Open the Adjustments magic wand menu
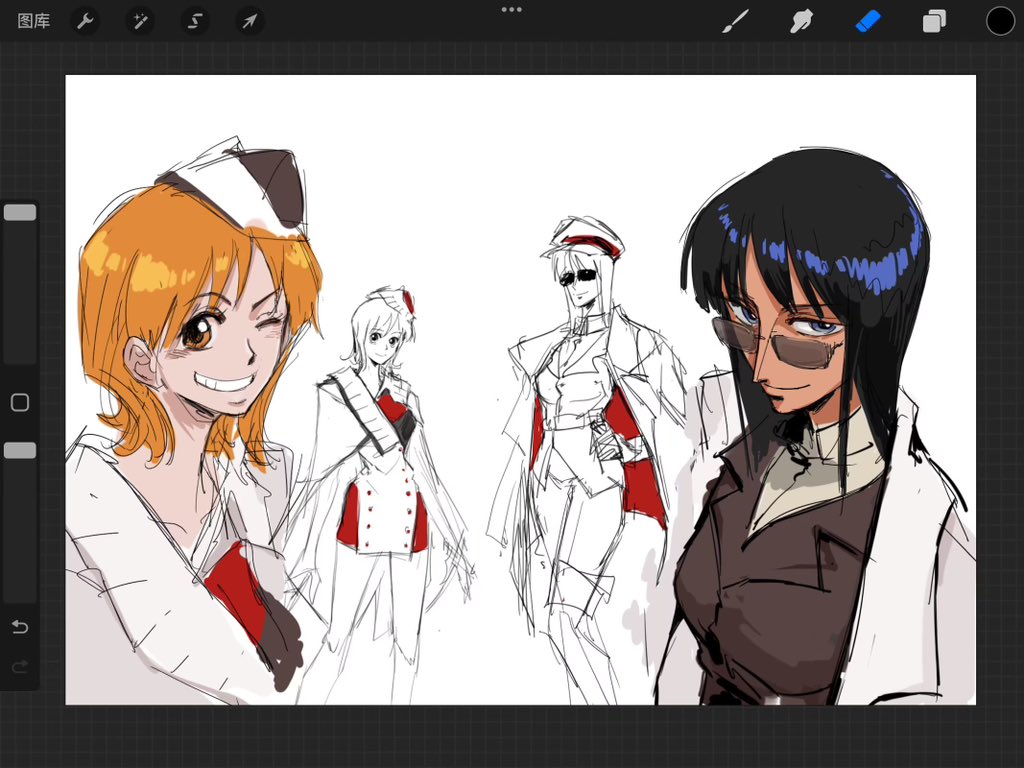The width and height of the screenshot is (1024, 768). tap(140, 22)
